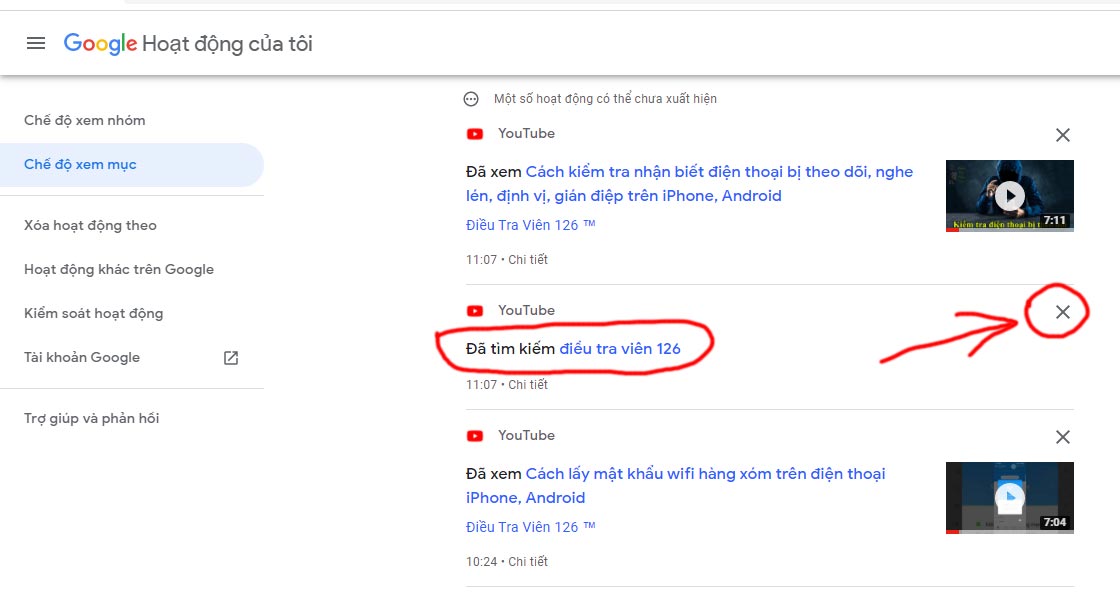Play the 7:04 video thumbnail
The image size is (1120, 593).
(x=1009, y=498)
